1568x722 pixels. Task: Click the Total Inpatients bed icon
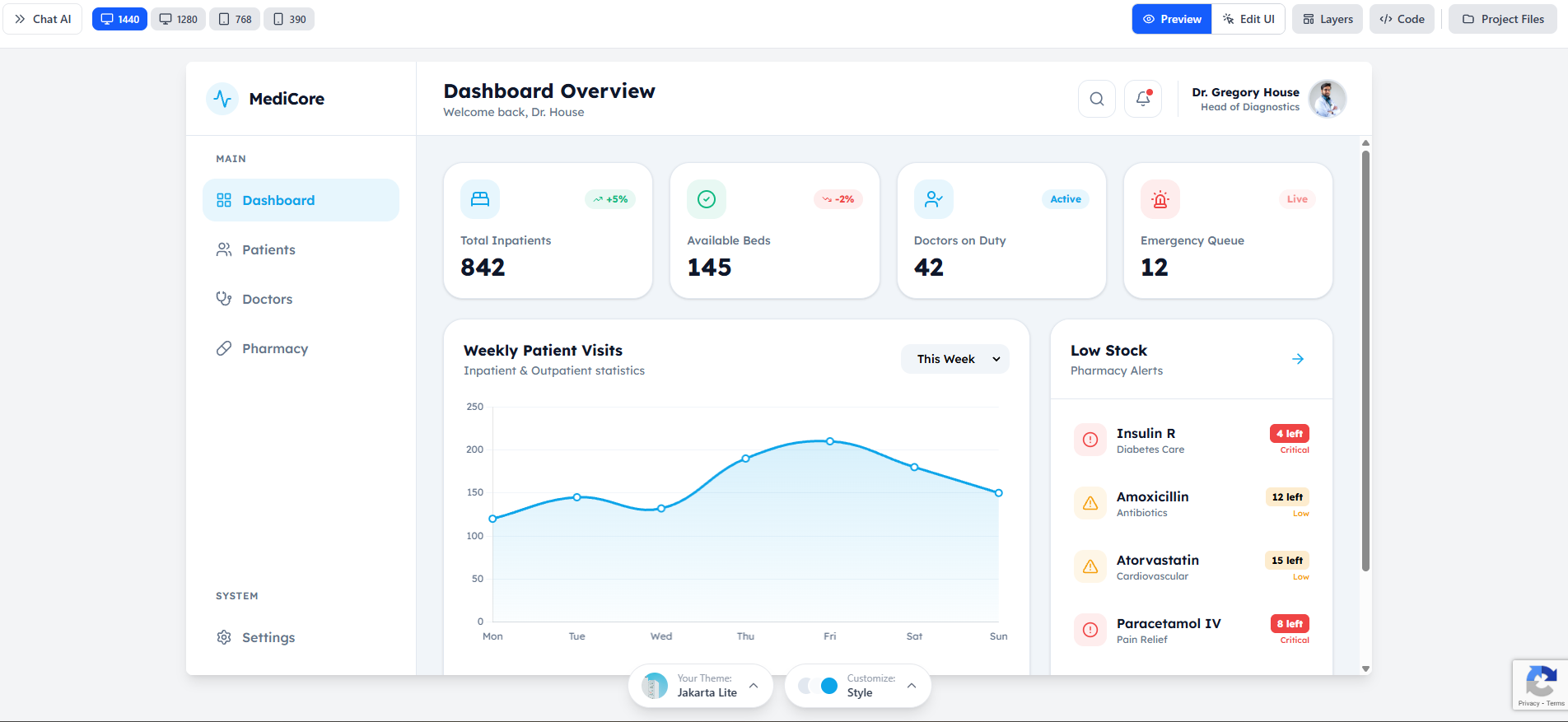click(480, 199)
